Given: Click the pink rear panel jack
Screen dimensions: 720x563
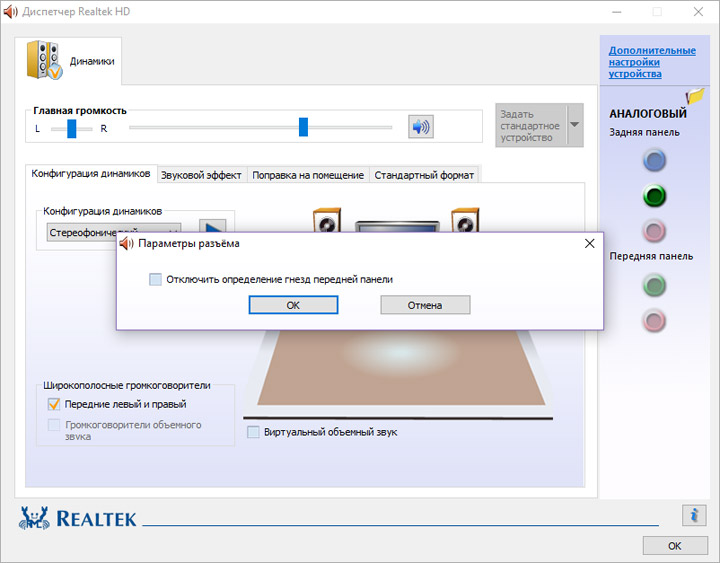Looking at the screenshot, I should 654,231.
